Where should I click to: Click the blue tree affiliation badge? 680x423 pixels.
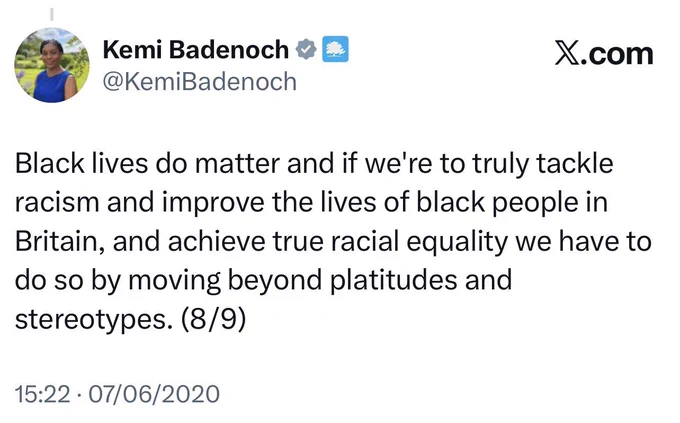335,49
